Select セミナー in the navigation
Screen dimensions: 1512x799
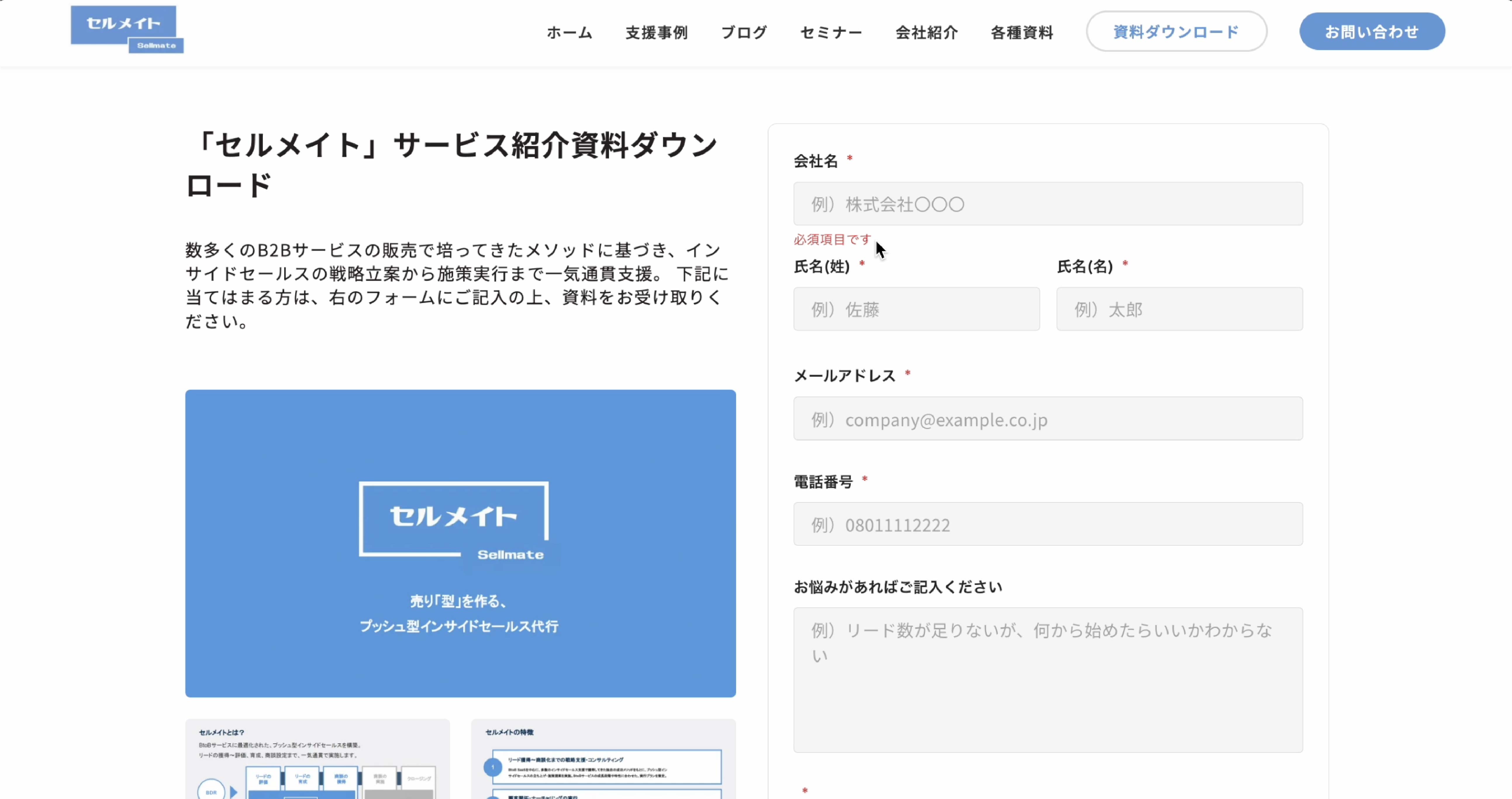click(x=831, y=32)
